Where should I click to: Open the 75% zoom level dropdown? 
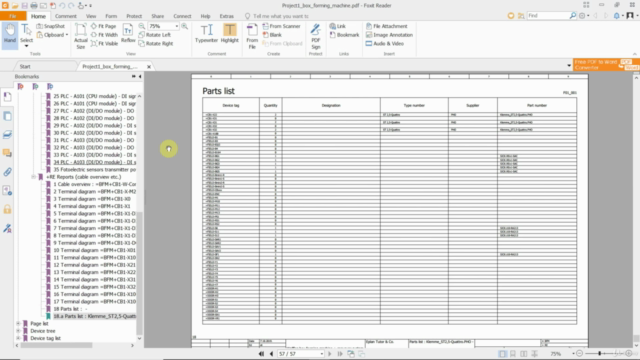[177, 26]
